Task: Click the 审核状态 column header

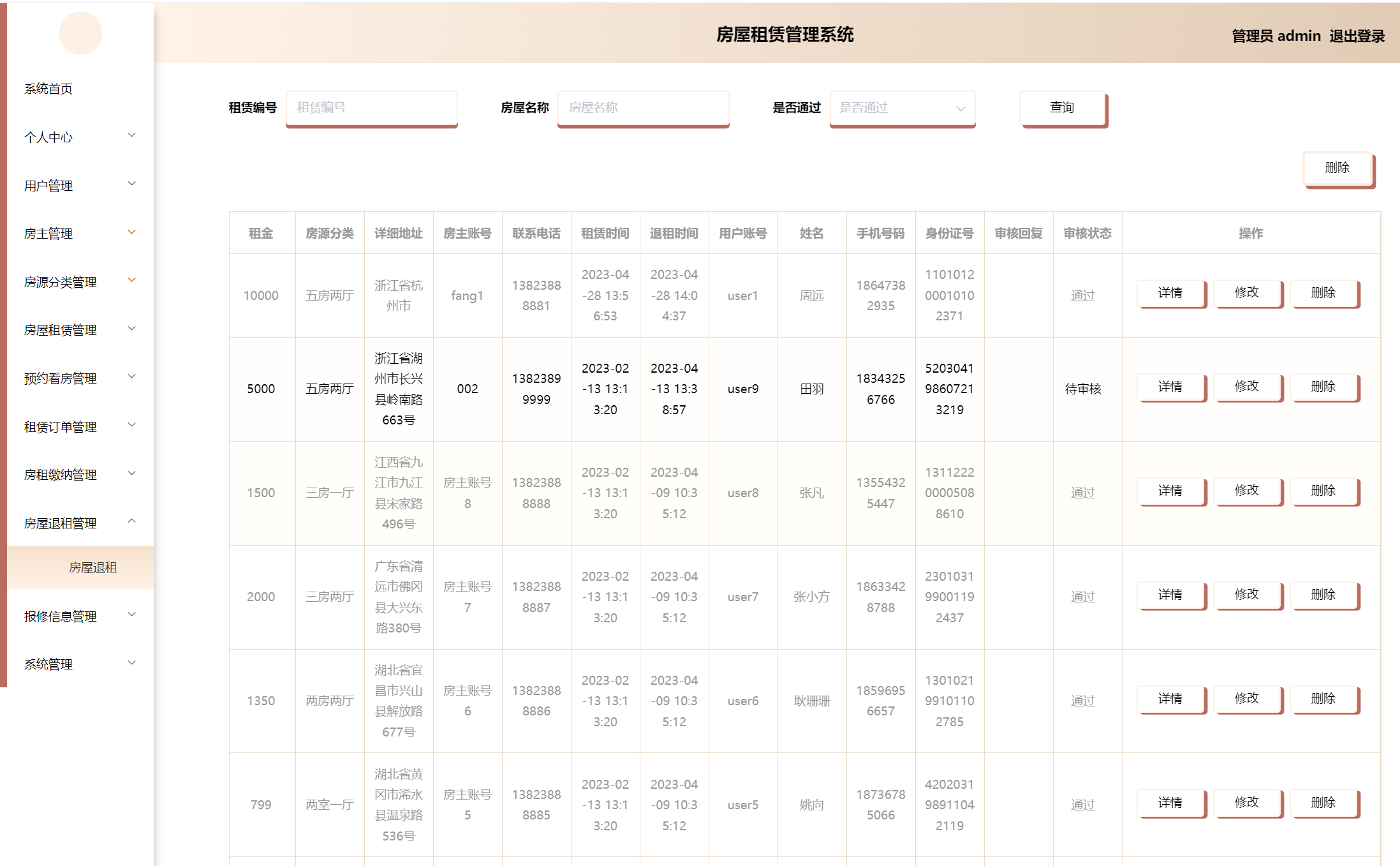Action: (1087, 234)
